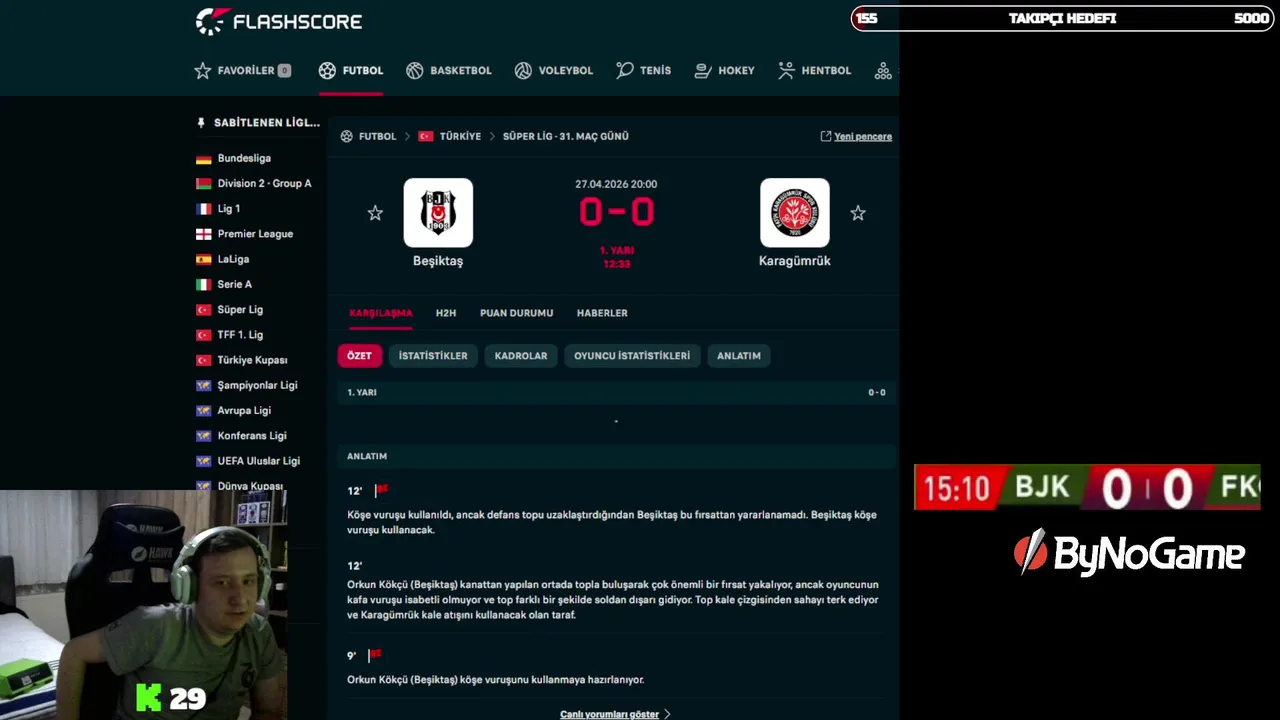Open TFF 1. Lig in pinned leagues
Screen dimensions: 1280x720
click(x=240, y=335)
